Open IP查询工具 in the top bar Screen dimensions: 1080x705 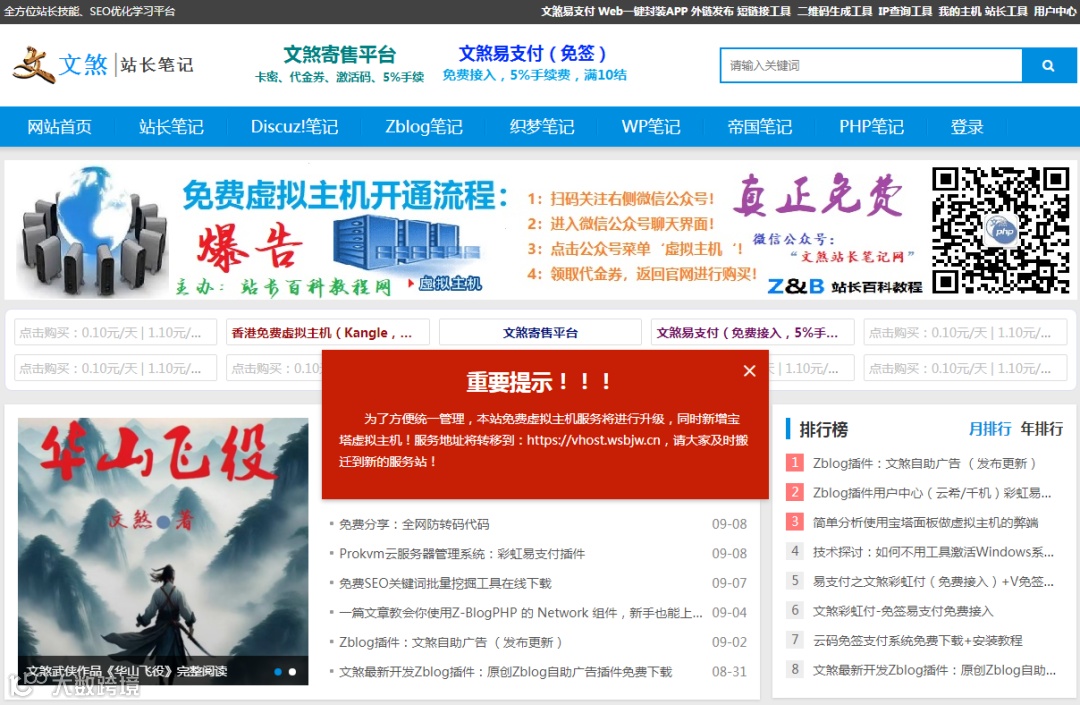(905, 11)
